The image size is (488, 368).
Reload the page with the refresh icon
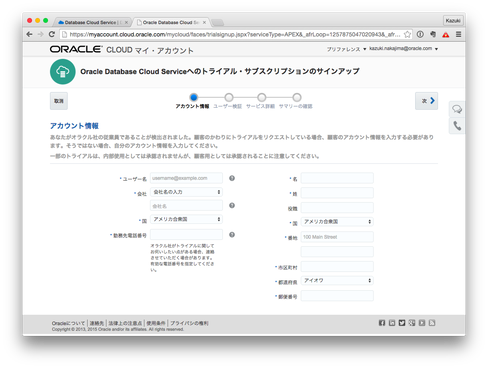(x=52, y=34)
